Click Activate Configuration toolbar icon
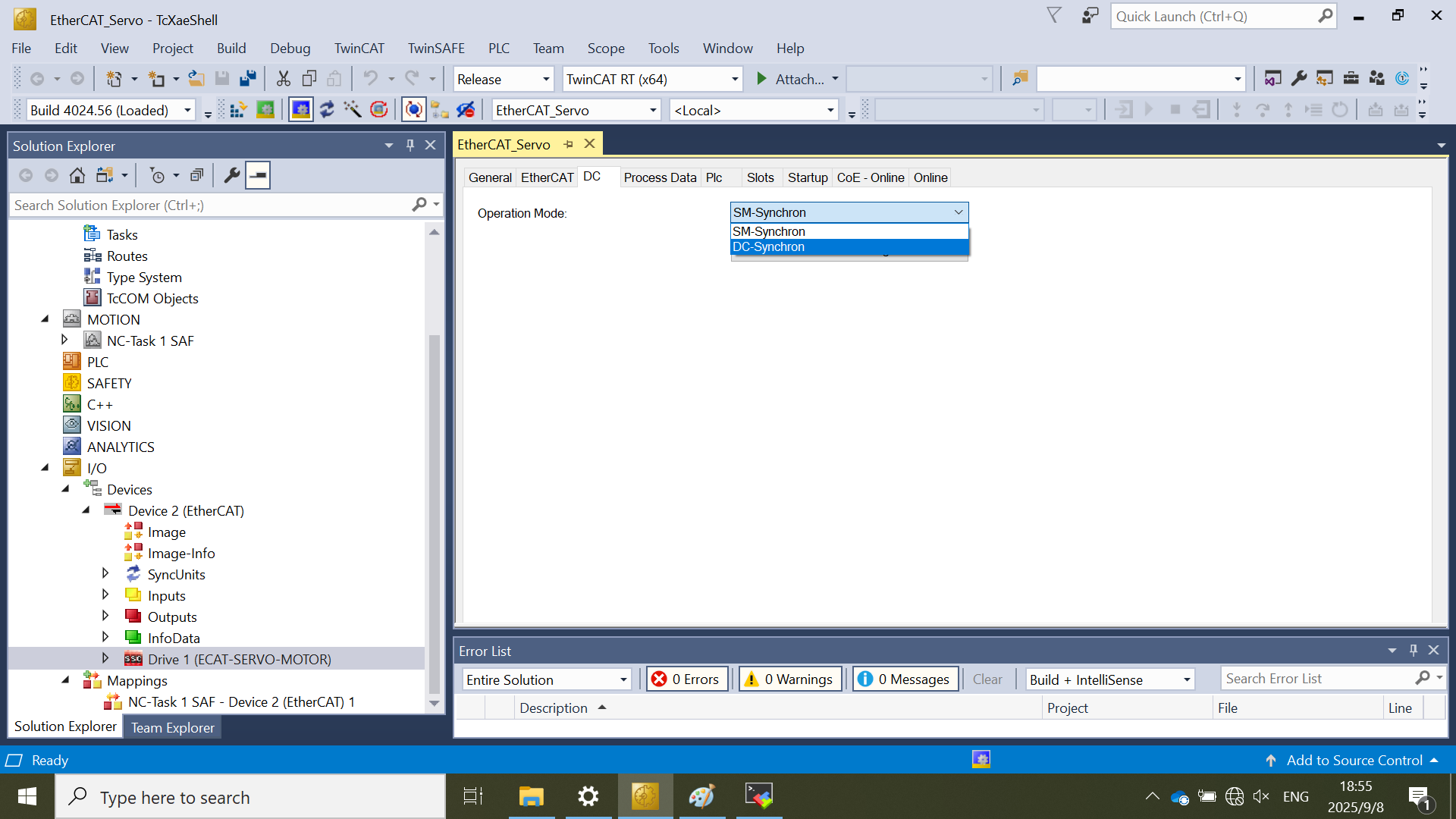Viewport: 1456px width, 819px height. click(x=237, y=111)
